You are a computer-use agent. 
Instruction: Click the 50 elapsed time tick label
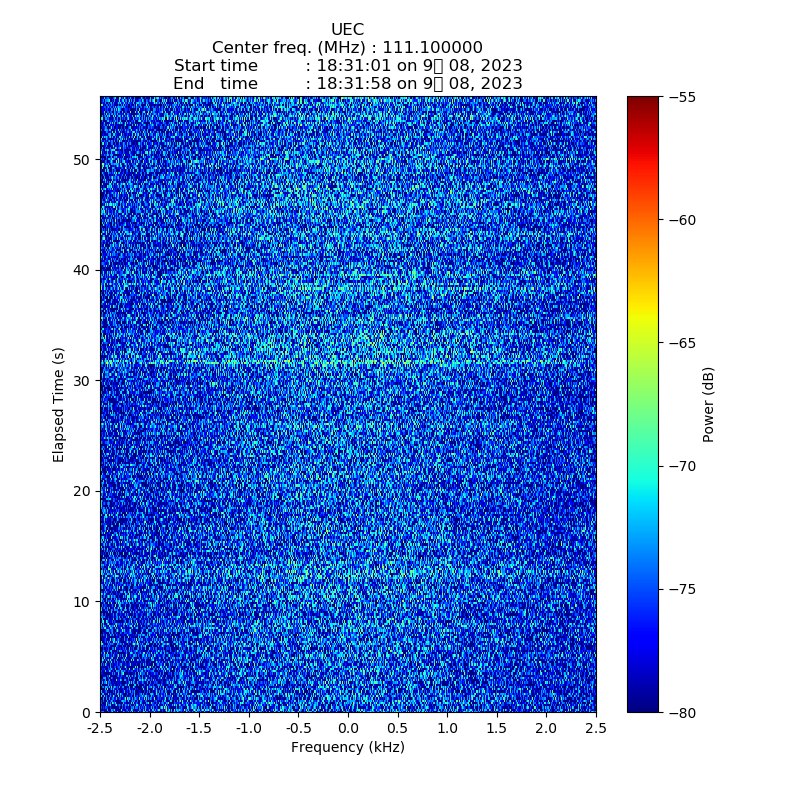click(x=82, y=160)
